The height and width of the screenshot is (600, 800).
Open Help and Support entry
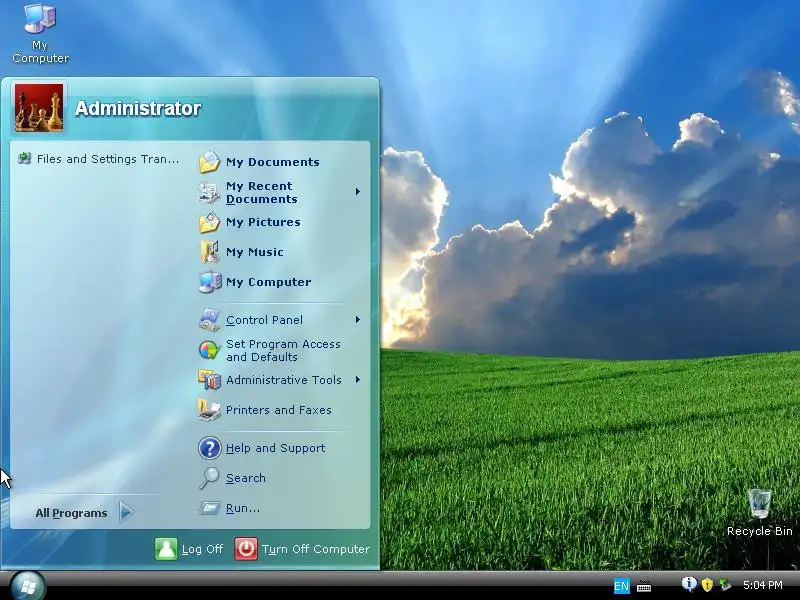click(x=276, y=448)
